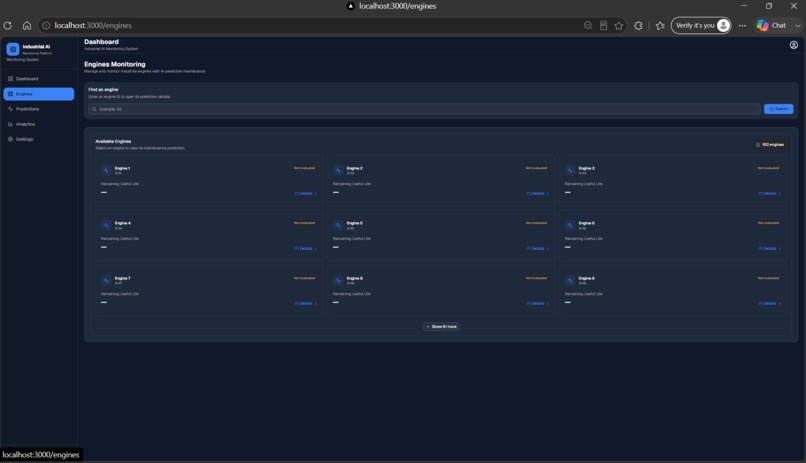The width and height of the screenshot is (806, 463).
Task: Click the activity icon on Engine 2 card
Action: point(338,171)
